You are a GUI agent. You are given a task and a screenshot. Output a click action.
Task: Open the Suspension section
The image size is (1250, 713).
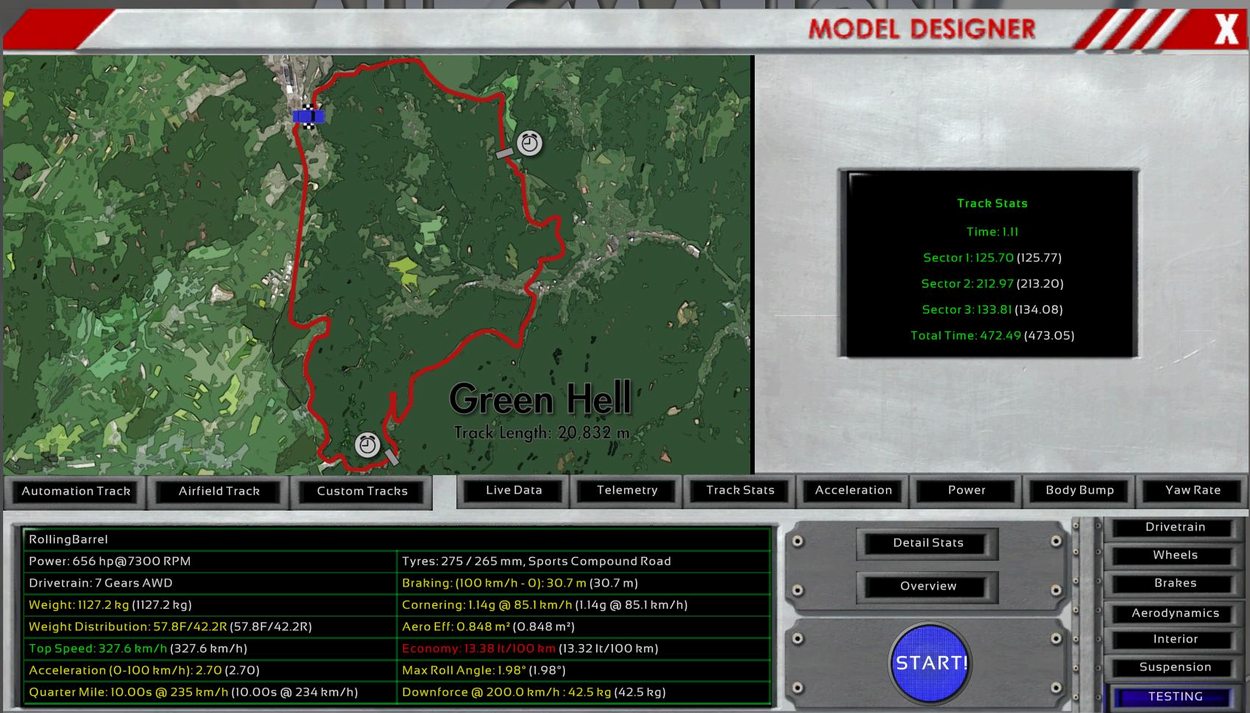tap(1175, 667)
